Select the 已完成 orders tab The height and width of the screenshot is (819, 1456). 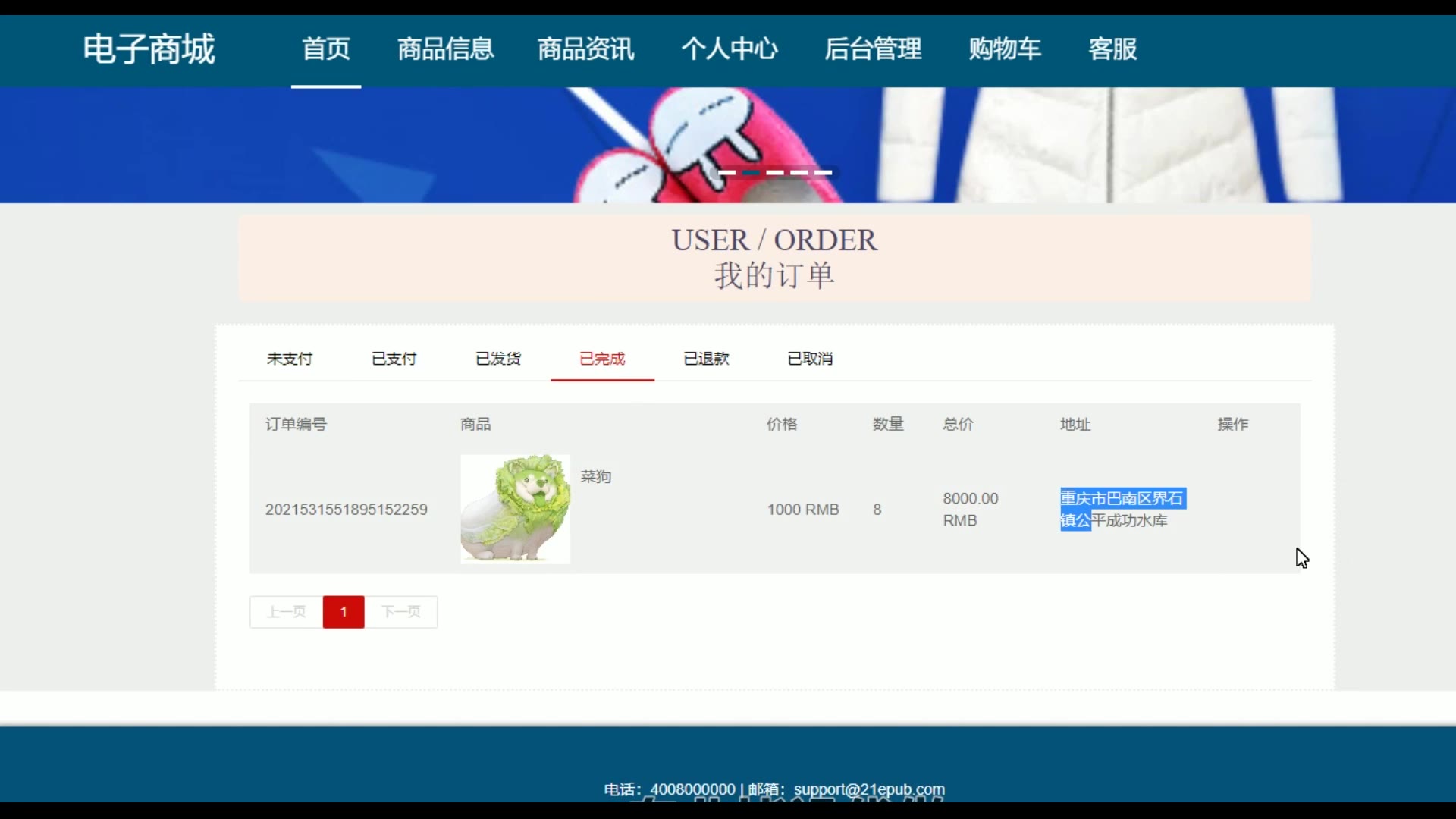click(x=602, y=359)
